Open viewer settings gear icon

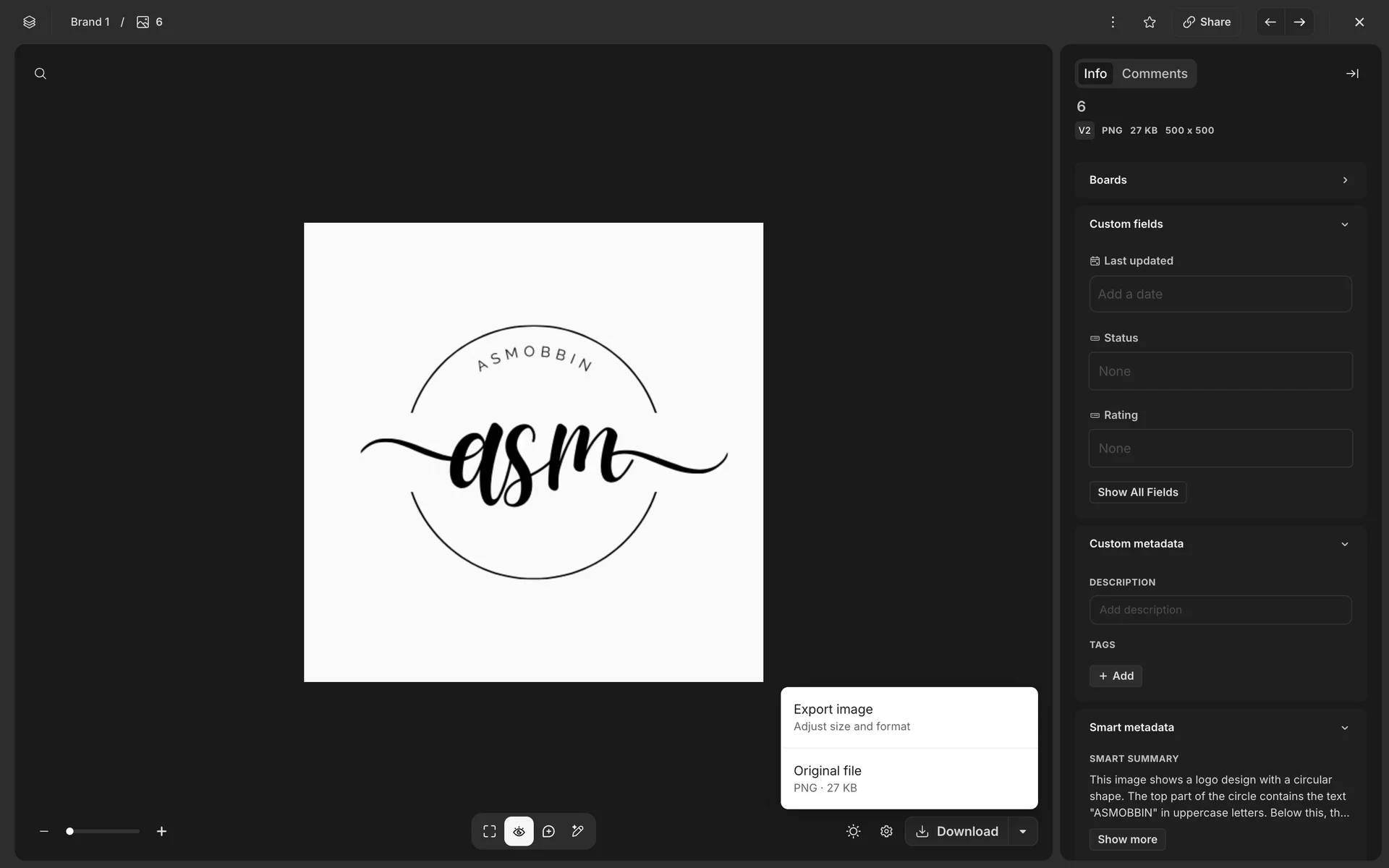point(886,831)
